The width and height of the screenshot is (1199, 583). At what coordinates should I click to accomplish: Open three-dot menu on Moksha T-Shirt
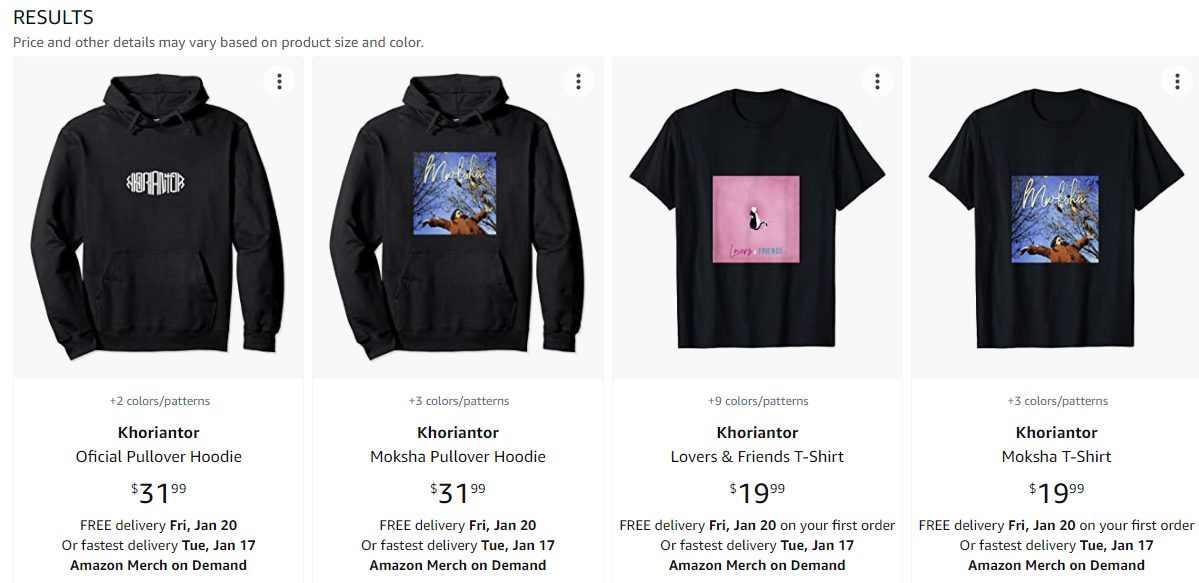tap(1177, 81)
